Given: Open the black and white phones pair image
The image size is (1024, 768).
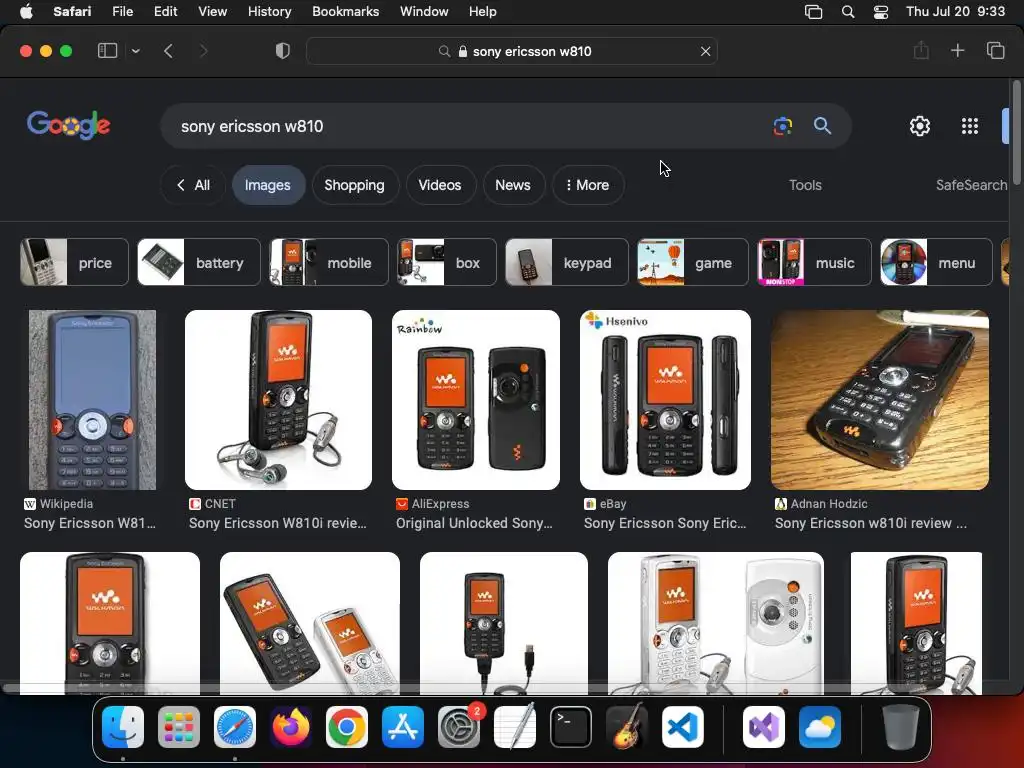Looking at the screenshot, I should pos(310,623).
